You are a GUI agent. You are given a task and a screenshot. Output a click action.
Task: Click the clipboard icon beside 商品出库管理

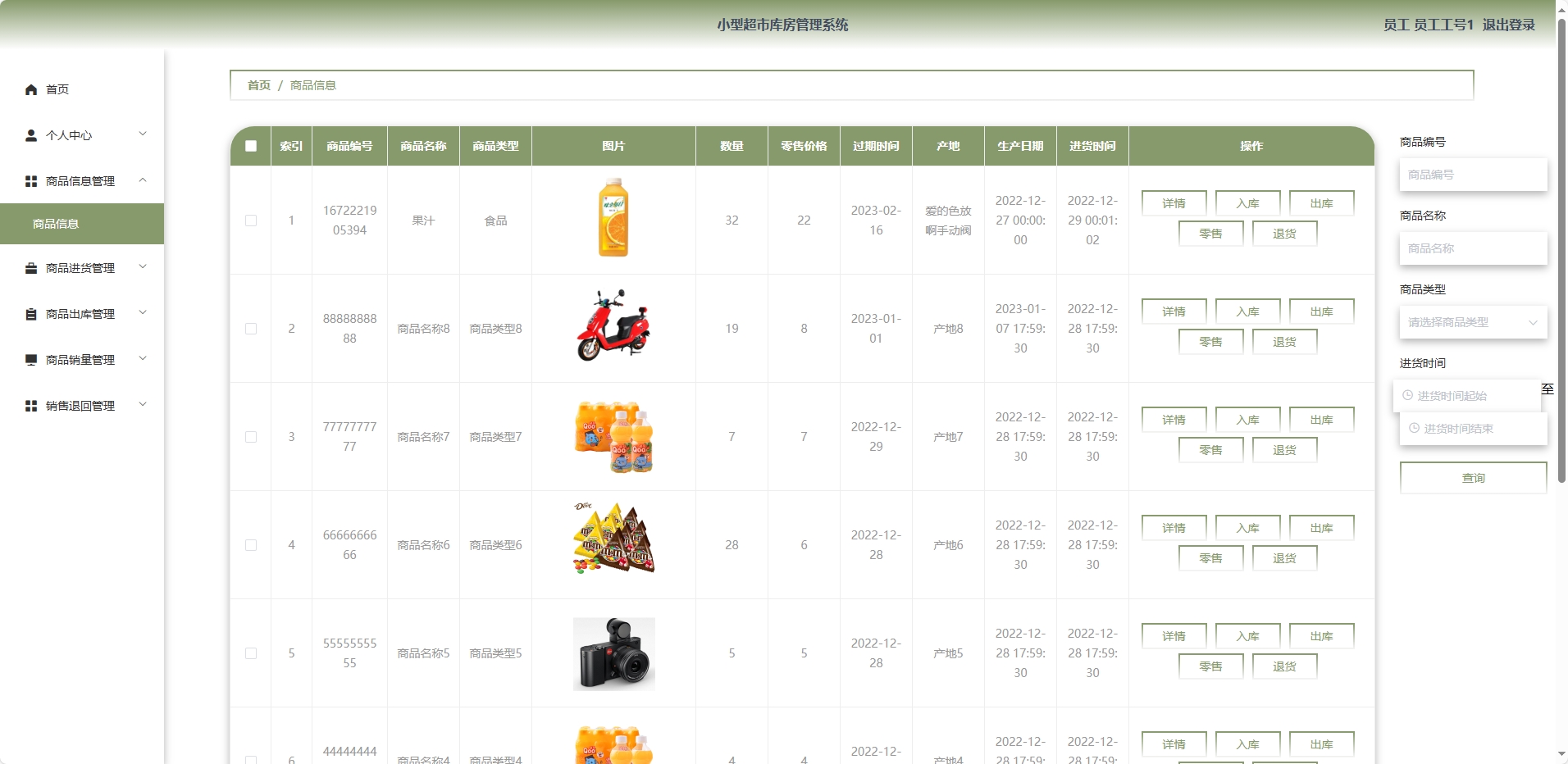tap(31, 314)
